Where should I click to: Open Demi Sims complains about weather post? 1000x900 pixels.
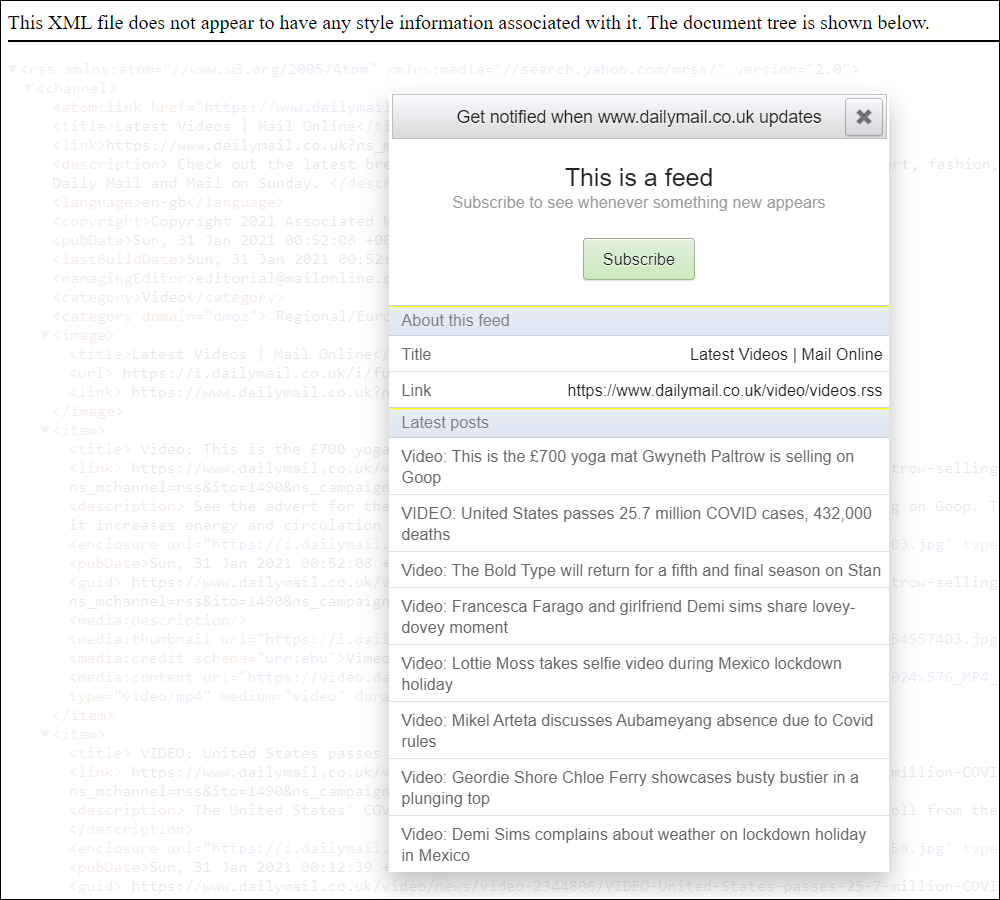tap(638, 845)
